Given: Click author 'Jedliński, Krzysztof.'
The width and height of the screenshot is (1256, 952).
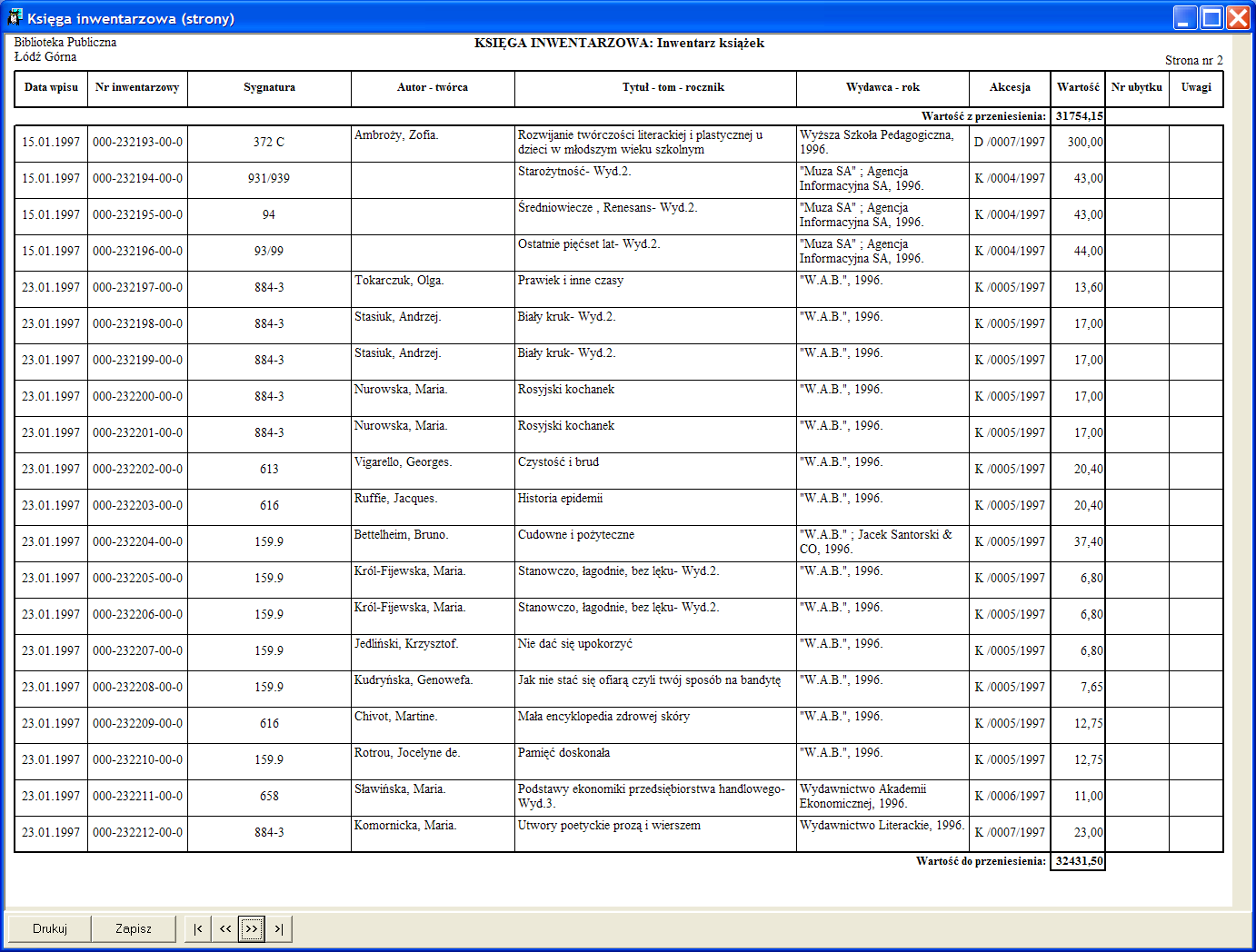Looking at the screenshot, I should click(x=406, y=644).
